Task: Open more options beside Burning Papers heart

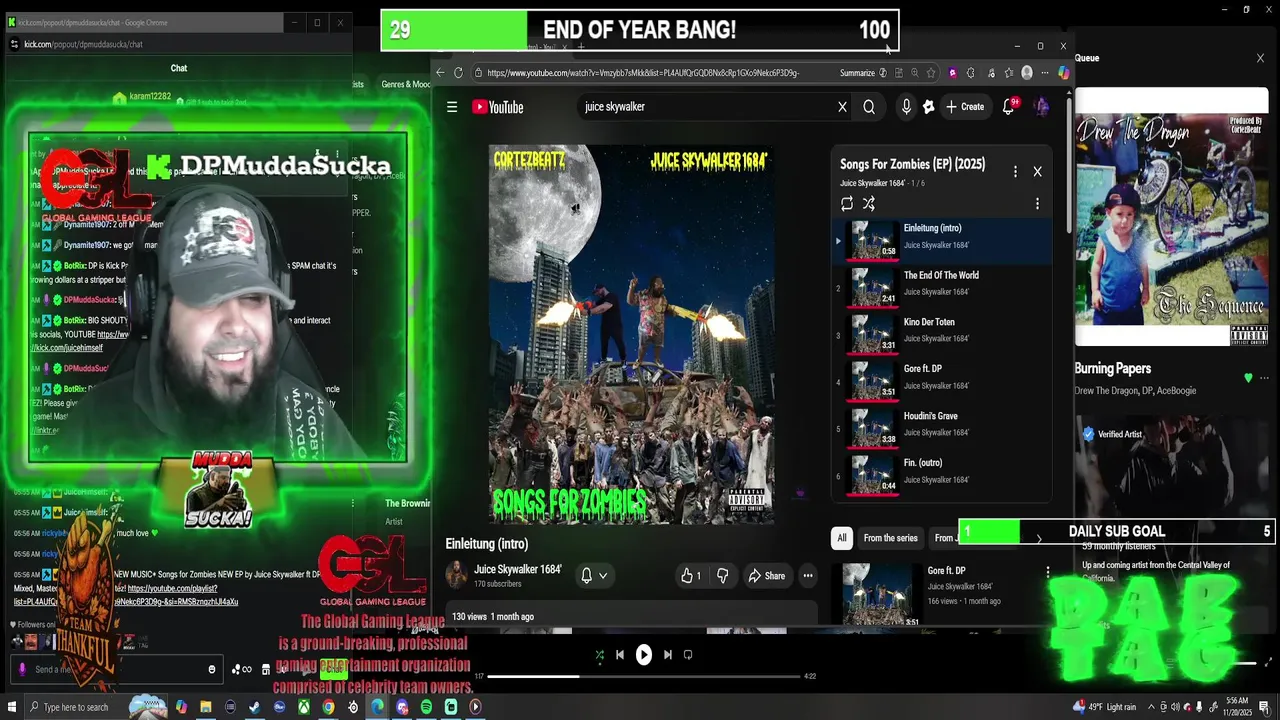Action: [1265, 378]
